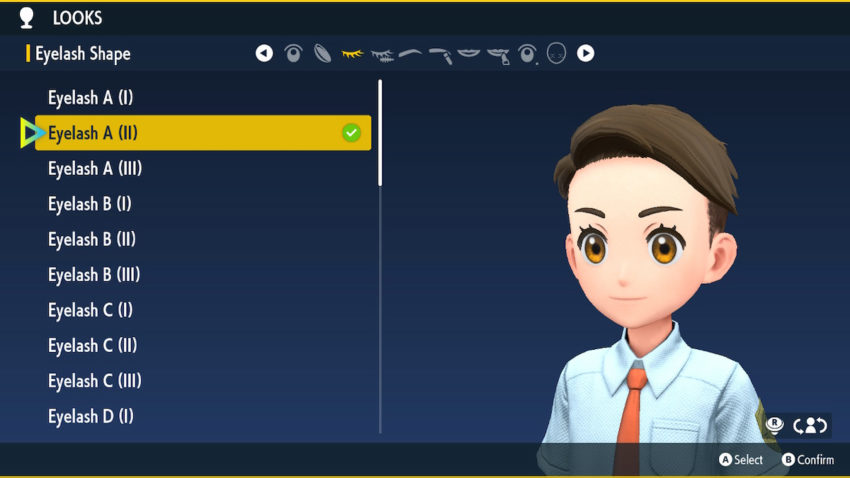
Task: Click the rotate character view icon
Action: [810, 425]
